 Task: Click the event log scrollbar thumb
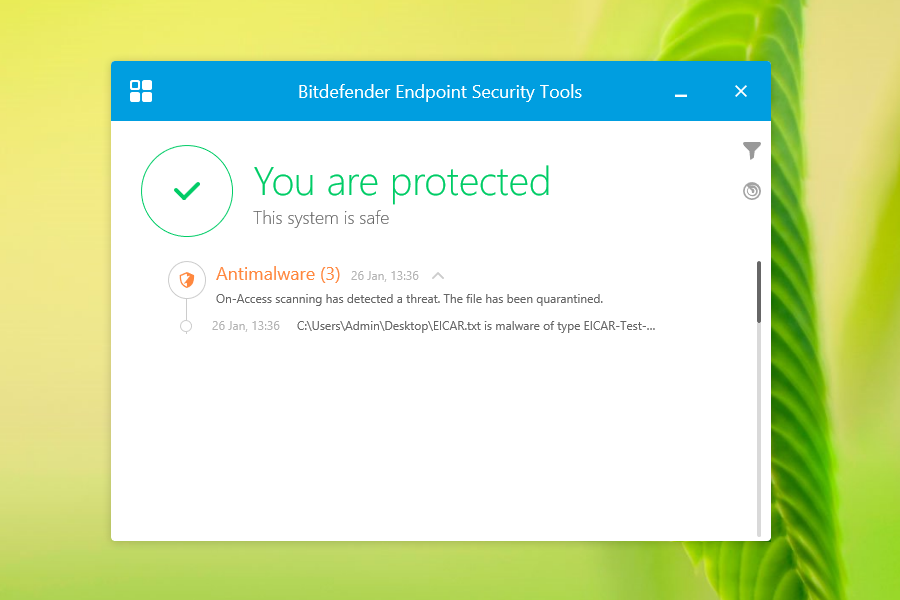[759, 292]
